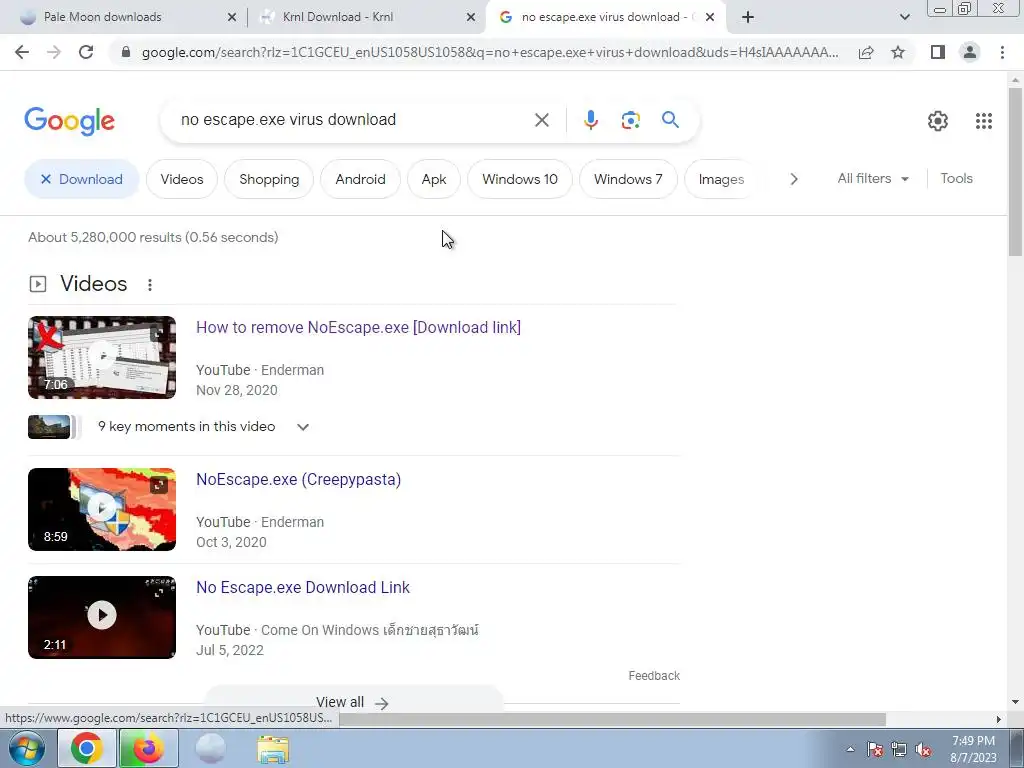This screenshot has width=1024, height=768.
Task: Open Firefox from the taskbar
Action: pos(148,749)
